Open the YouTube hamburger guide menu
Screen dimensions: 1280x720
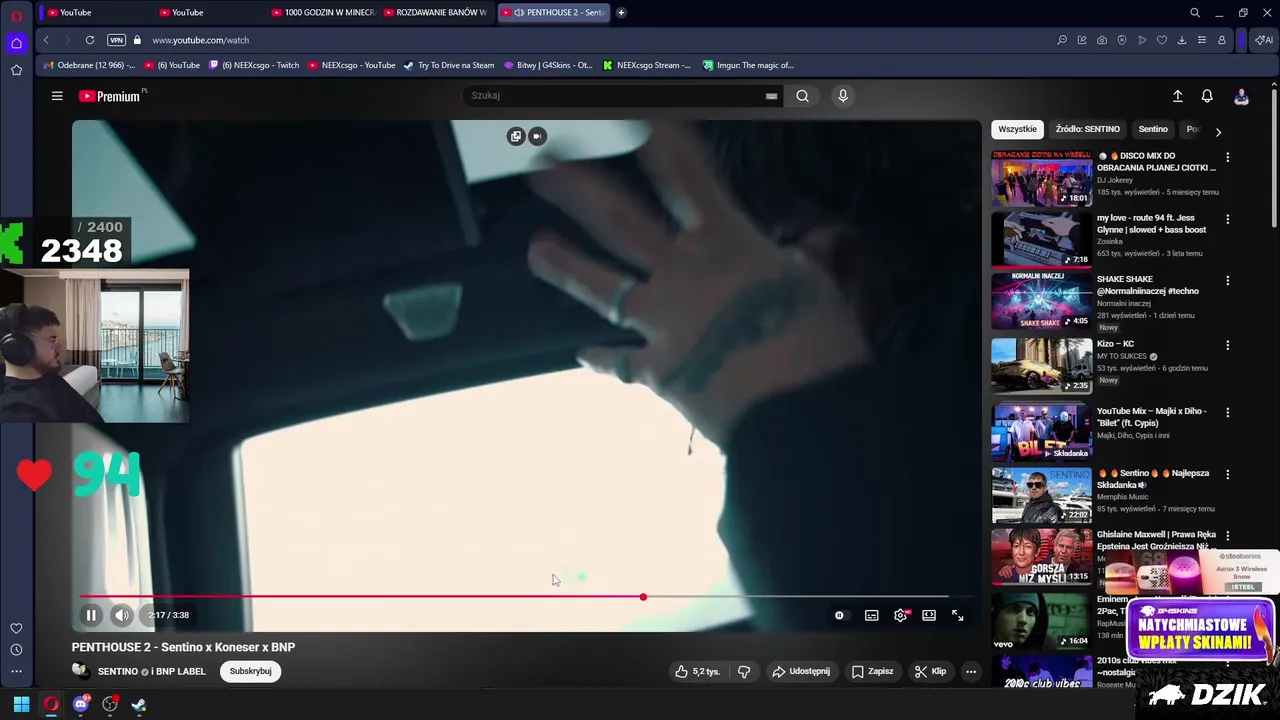click(x=57, y=96)
